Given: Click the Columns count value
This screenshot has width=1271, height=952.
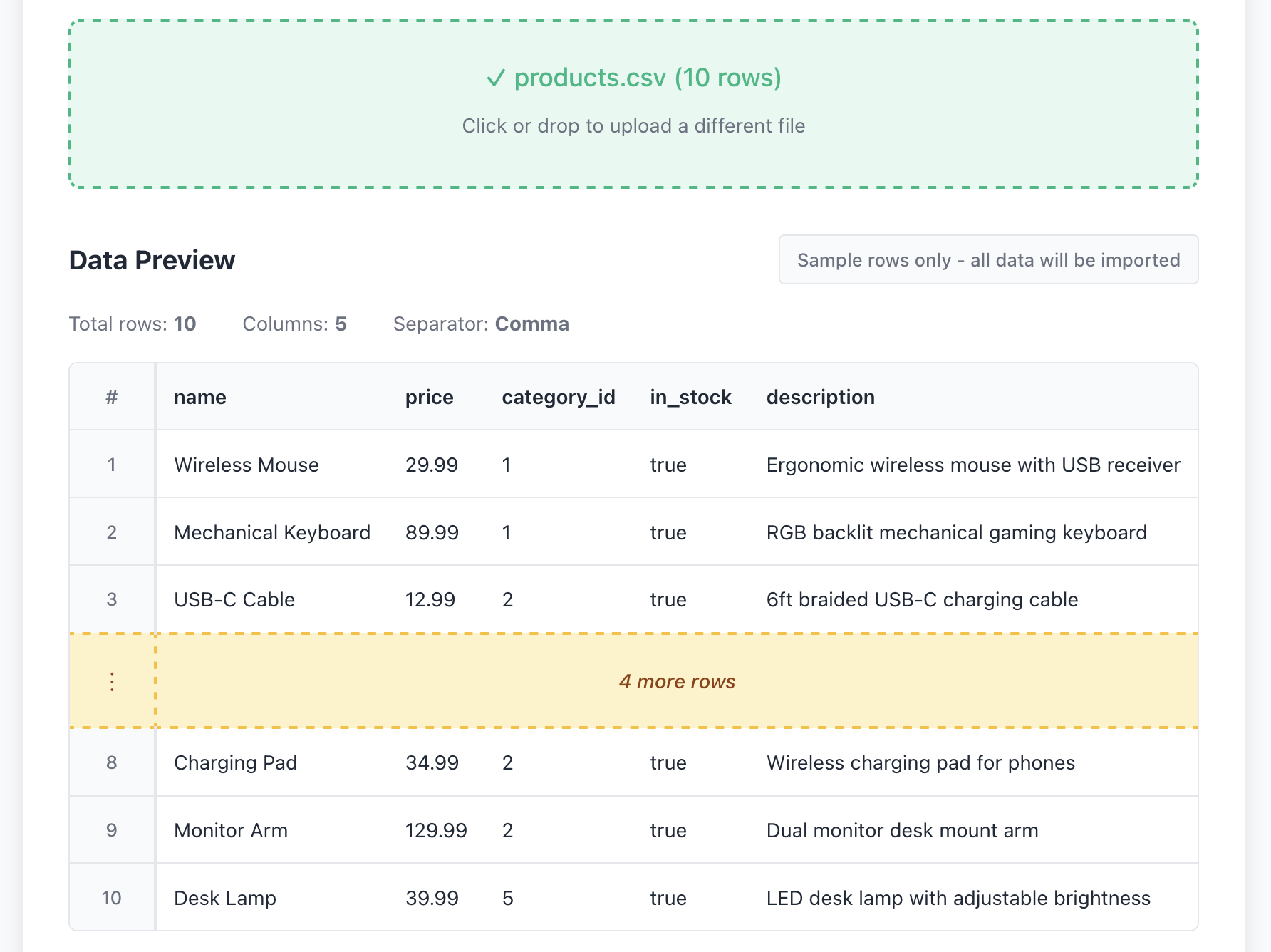Looking at the screenshot, I should click(341, 324).
